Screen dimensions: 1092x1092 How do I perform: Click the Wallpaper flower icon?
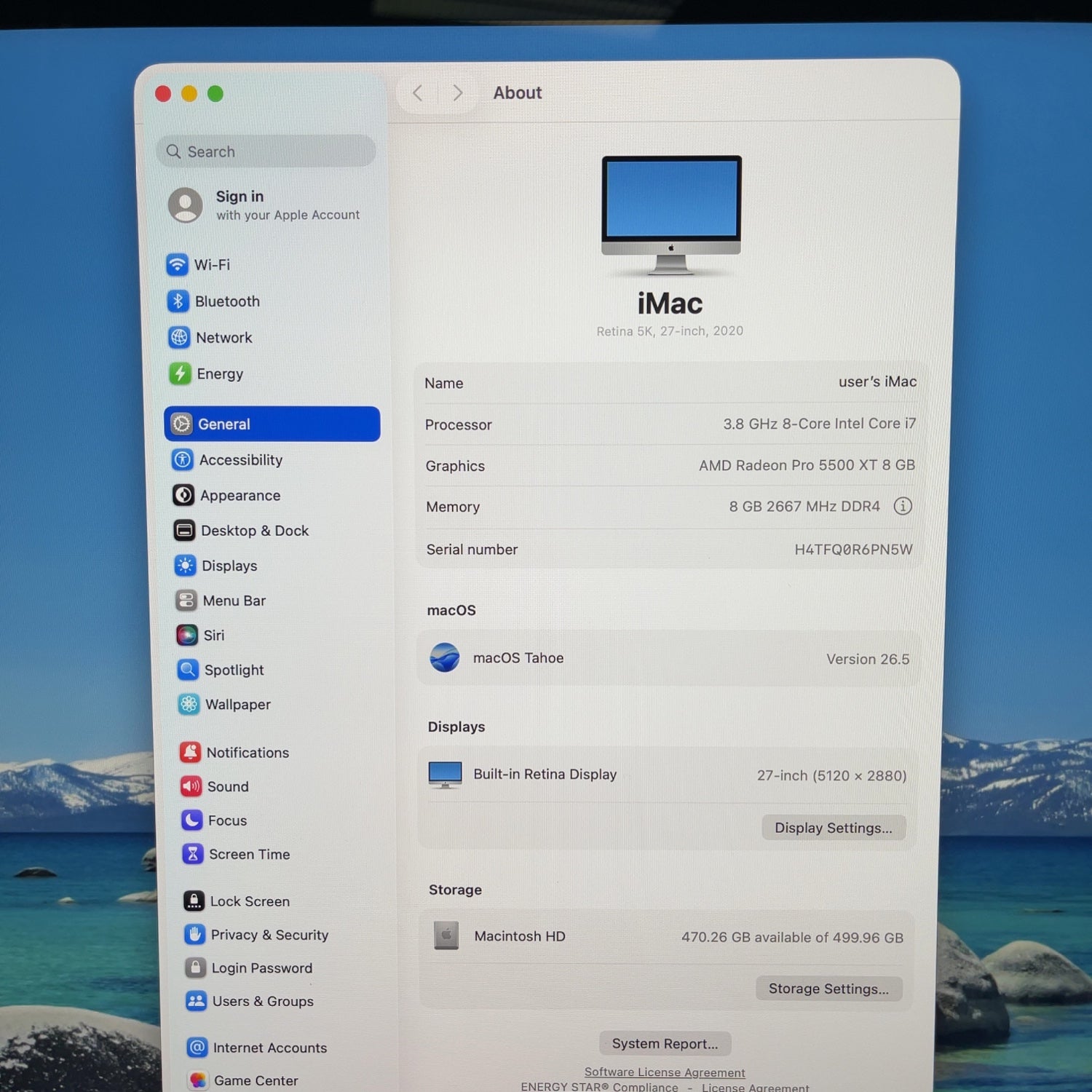(189, 704)
